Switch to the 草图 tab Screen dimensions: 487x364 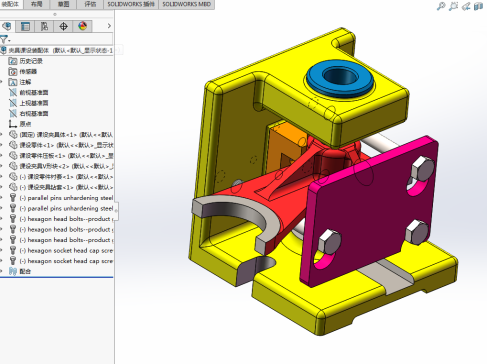click(63, 4)
